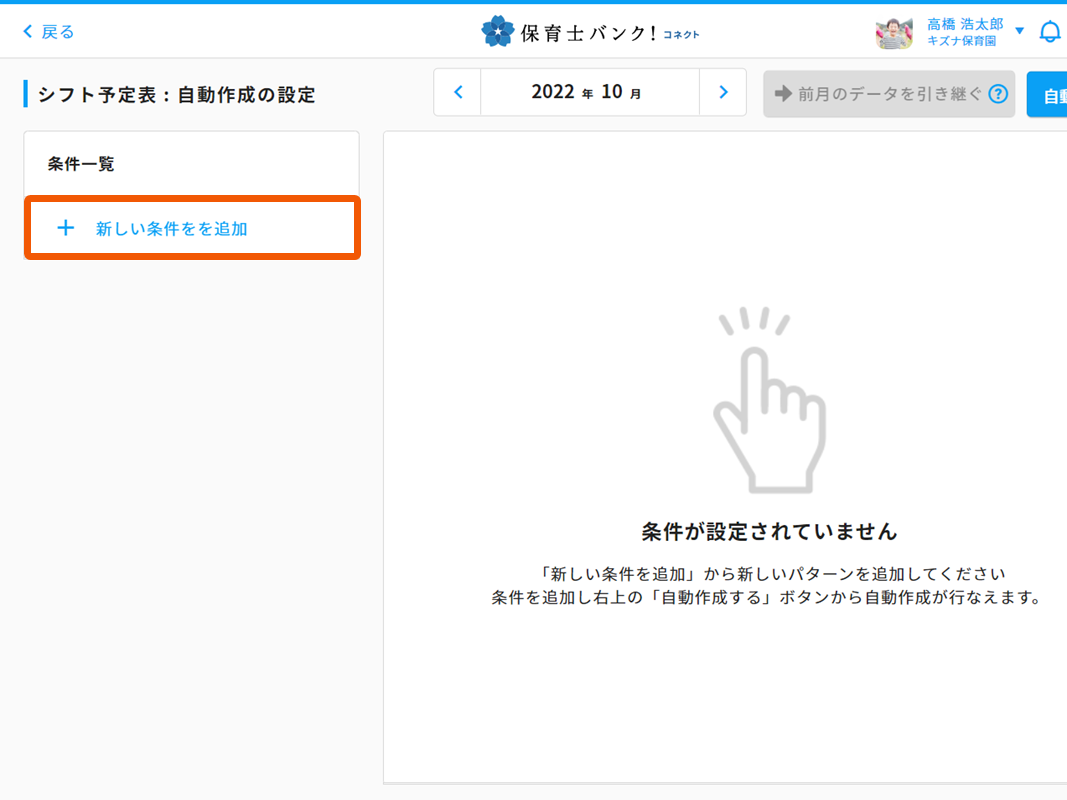The image size is (1067, 800).
Task: Open the notification bell icon
Action: tap(1049, 32)
